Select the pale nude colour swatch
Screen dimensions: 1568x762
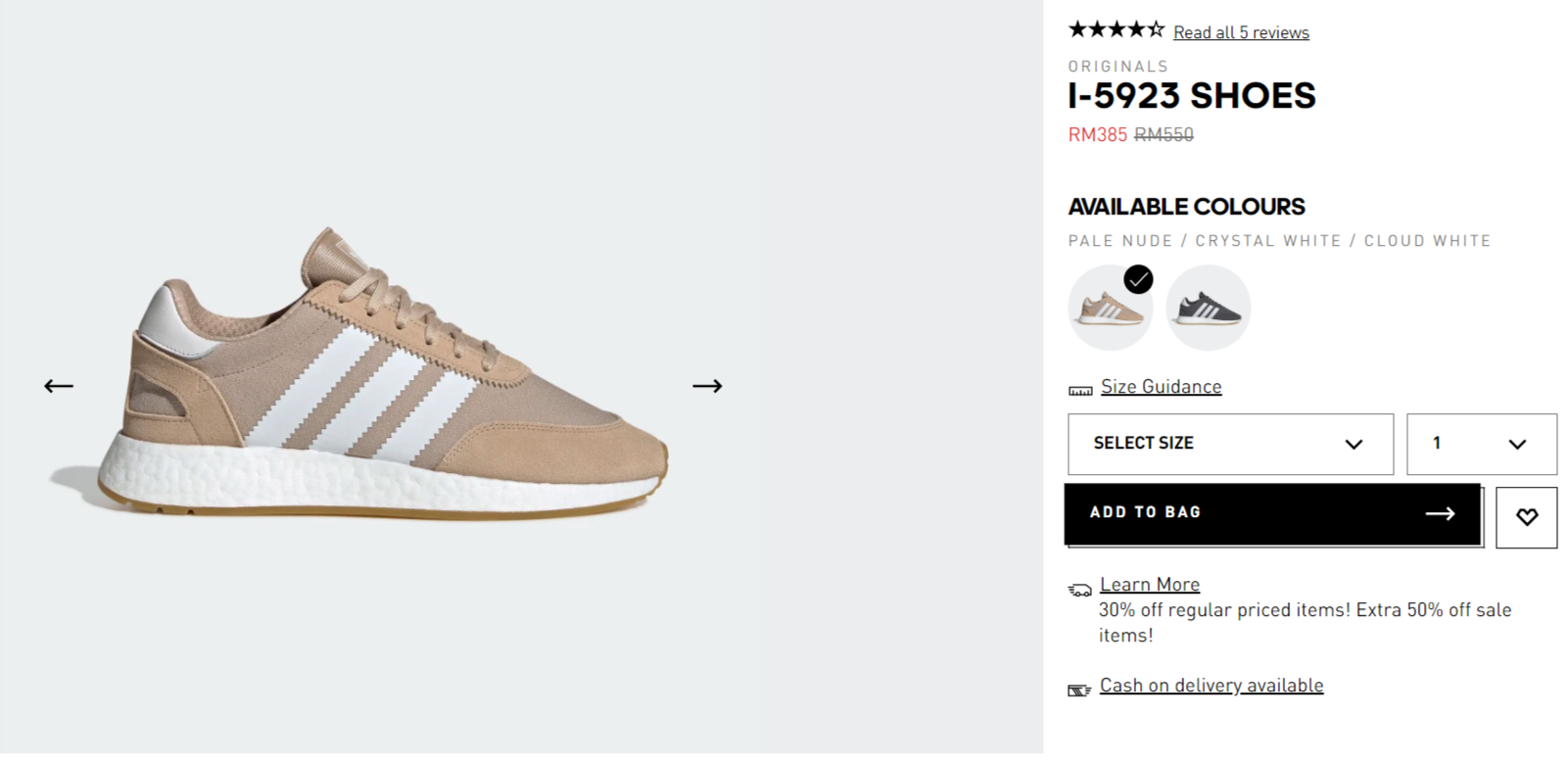1111,308
